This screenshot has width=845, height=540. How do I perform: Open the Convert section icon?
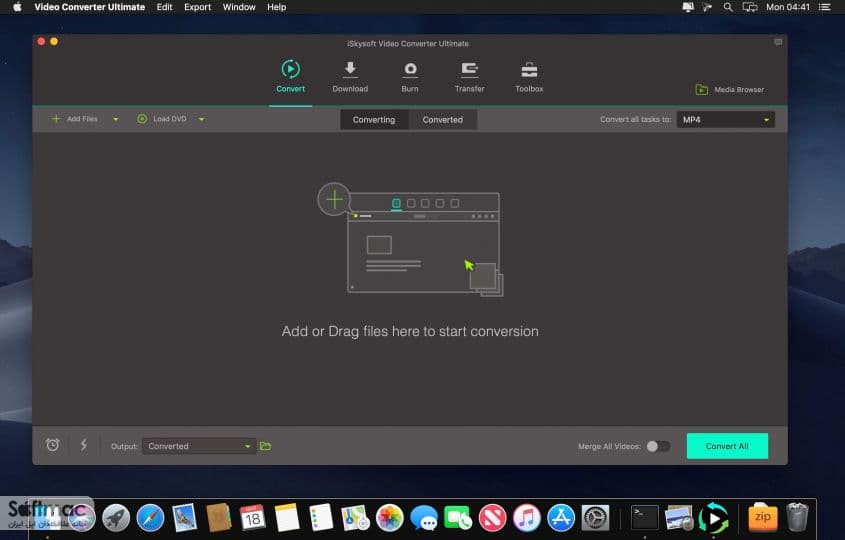290,70
